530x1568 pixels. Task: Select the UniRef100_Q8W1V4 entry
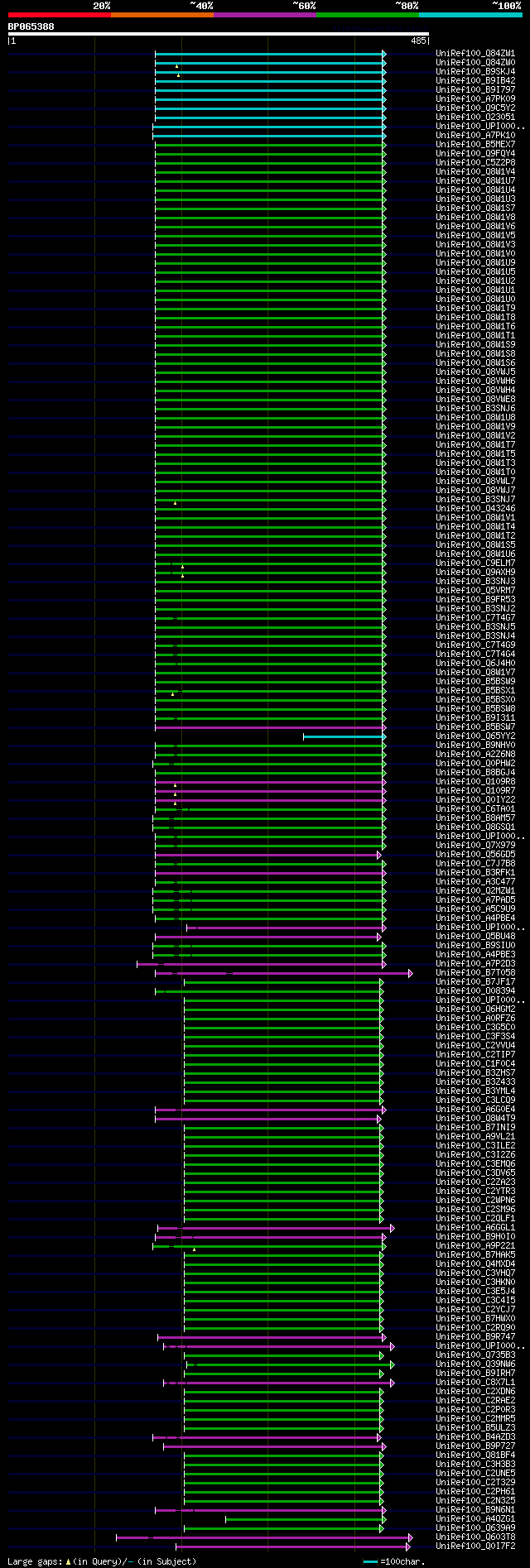pyautogui.click(x=475, y=172)
